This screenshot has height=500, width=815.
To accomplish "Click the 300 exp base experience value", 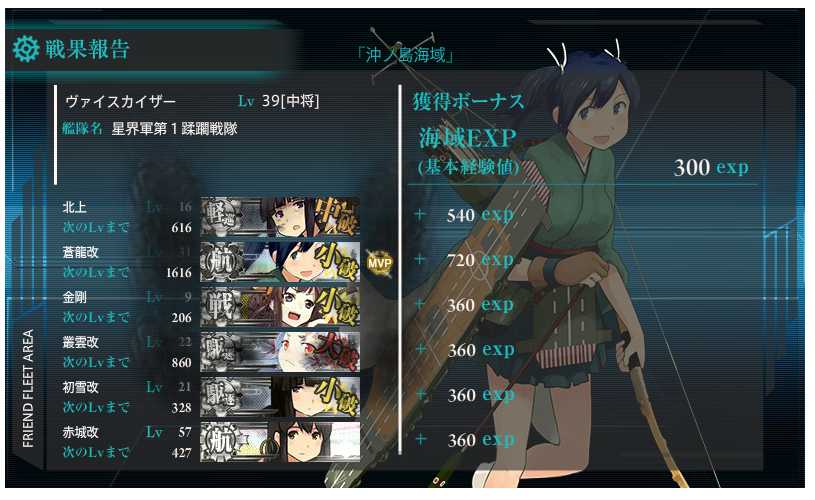I will (x=711, y=167).
